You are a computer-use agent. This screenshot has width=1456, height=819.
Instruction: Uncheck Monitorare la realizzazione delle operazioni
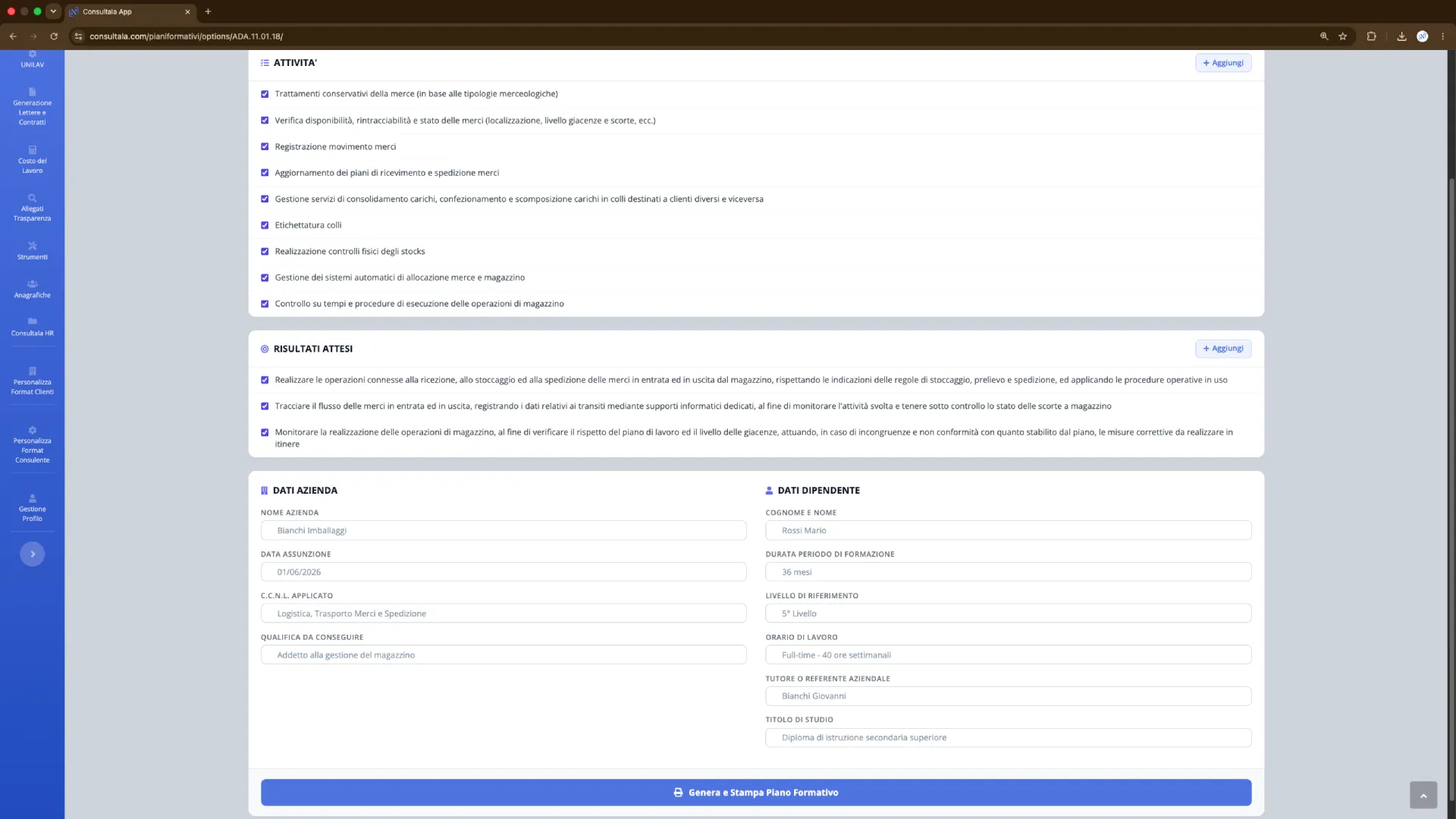click(265, 432)
